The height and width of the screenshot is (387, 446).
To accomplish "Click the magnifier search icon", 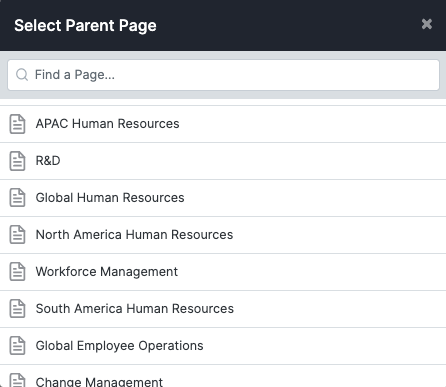I will pyautogui.click(x=22, y=75).
